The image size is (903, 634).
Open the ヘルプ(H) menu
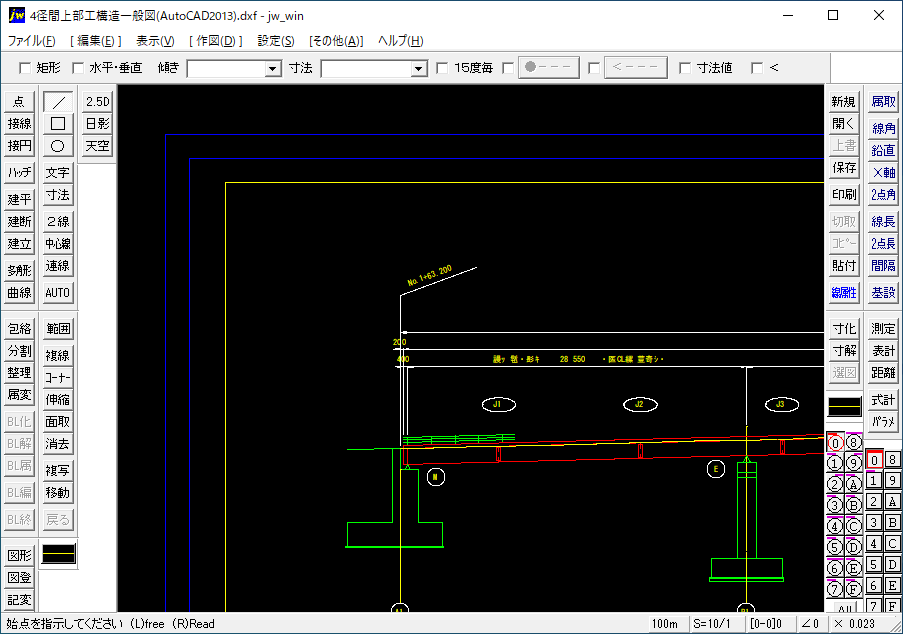pos(400,41)
